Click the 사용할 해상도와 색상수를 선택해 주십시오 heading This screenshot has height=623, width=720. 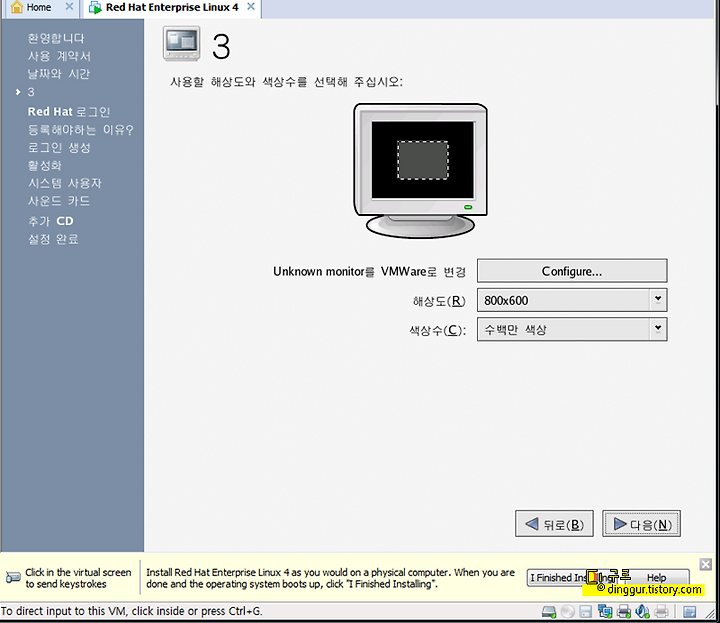(x=287, y=82)
